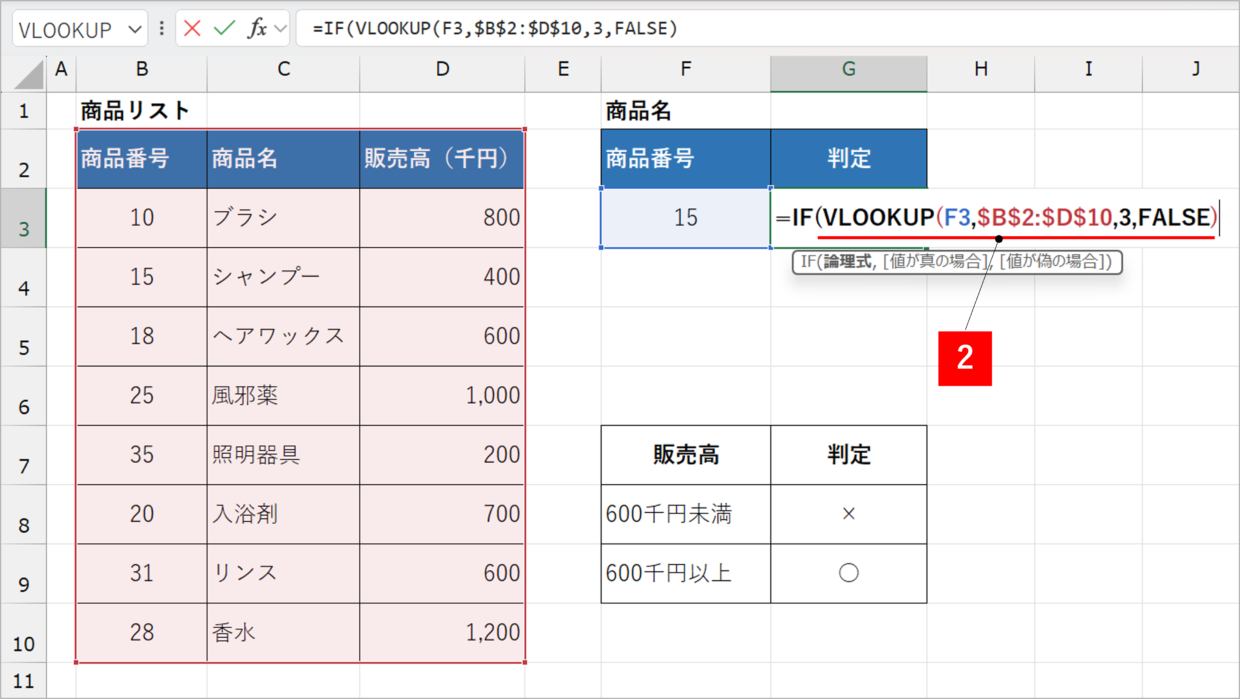Select column H header

click(981, 69)
